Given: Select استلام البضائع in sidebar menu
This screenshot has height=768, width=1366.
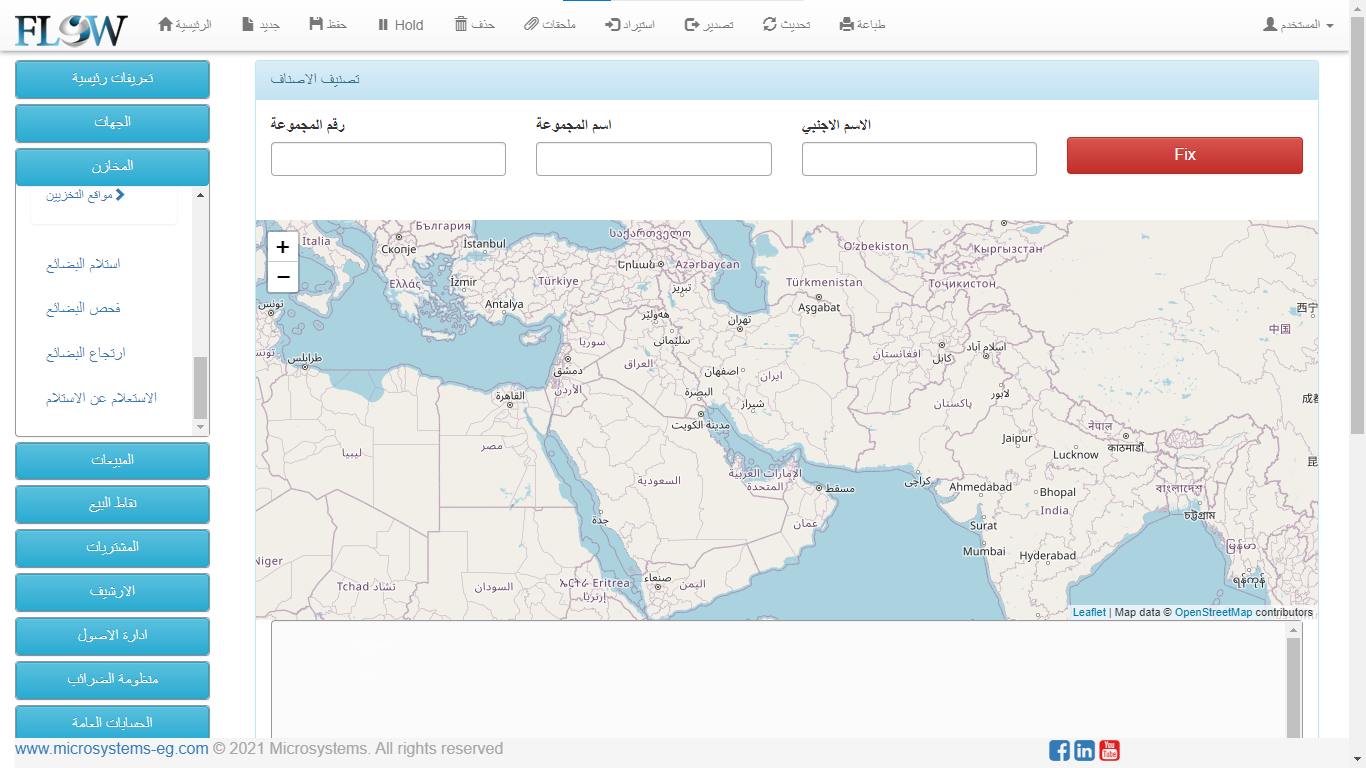Looking at the screenshot, I should point(83,264).
